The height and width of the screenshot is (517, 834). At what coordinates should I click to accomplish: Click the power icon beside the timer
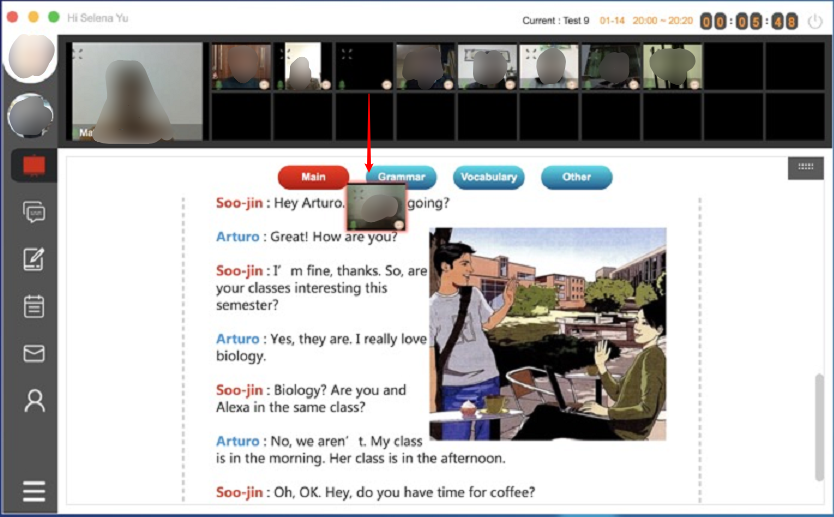[815, 22]
